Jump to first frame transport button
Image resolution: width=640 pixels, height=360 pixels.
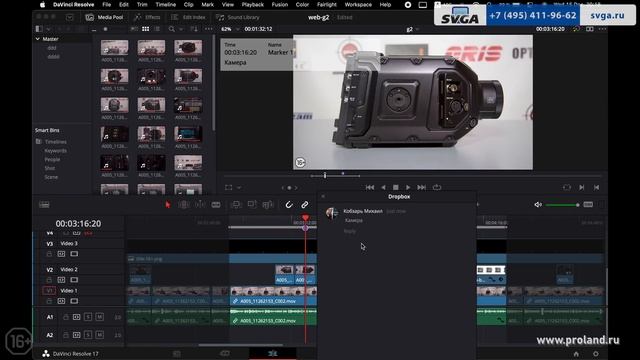(370, 187)
